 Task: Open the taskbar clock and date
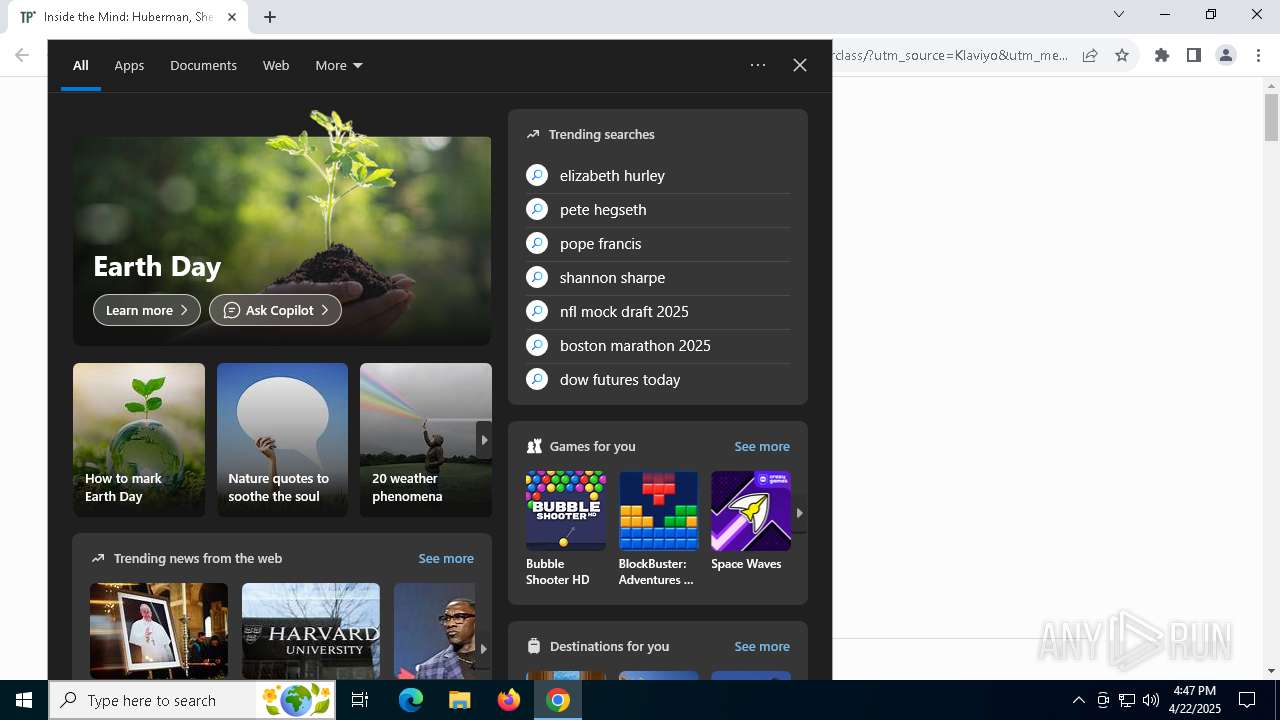pos(1194,700)
